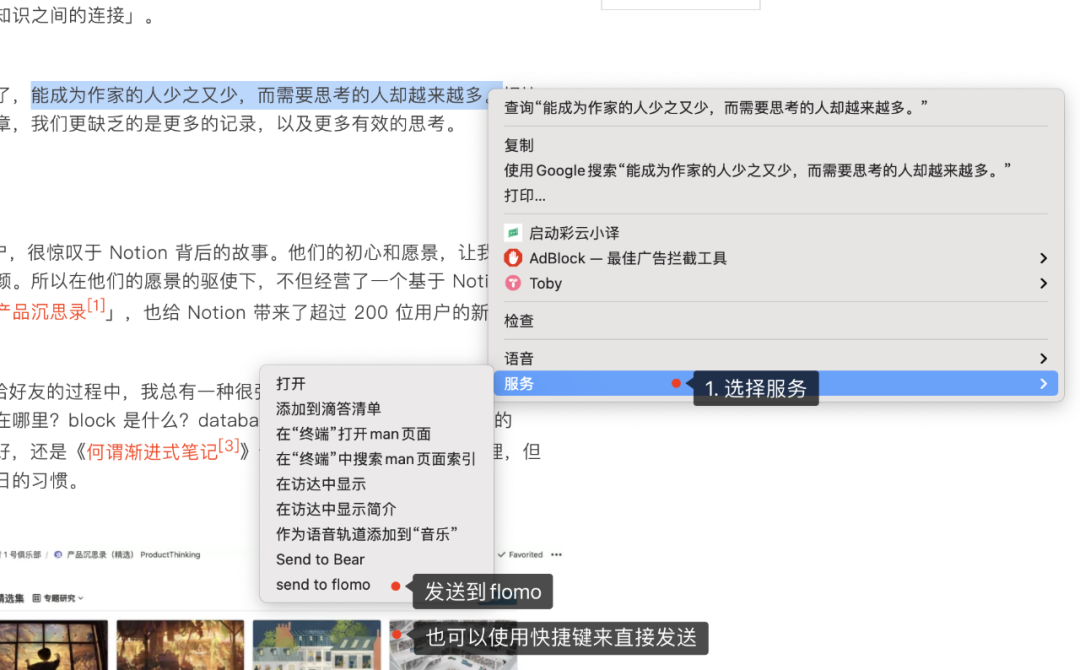Open the thumbnail of child at window
The height and width of the screenshot is (670, 1080).
click(54, 645)
